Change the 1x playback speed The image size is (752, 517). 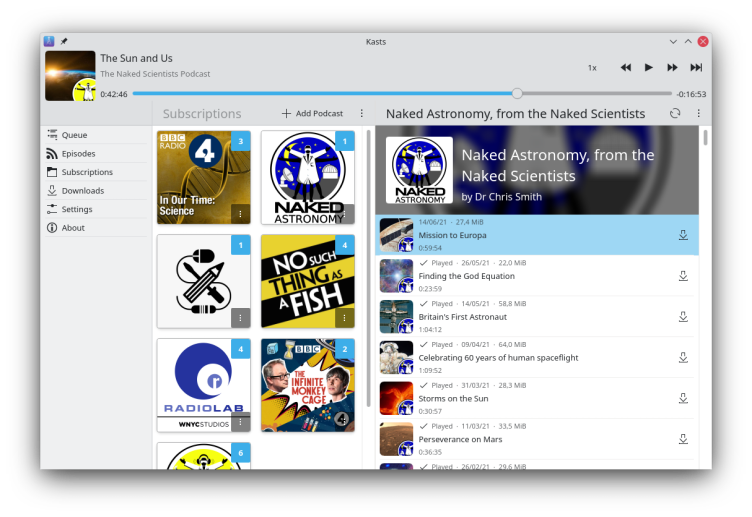click(592, 68)
